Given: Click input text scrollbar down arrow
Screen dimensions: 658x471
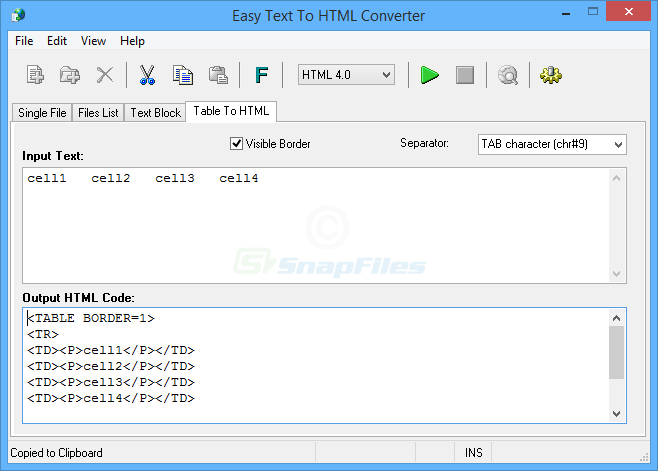Looking at the screenshot, I should click(x=616, y=274).
